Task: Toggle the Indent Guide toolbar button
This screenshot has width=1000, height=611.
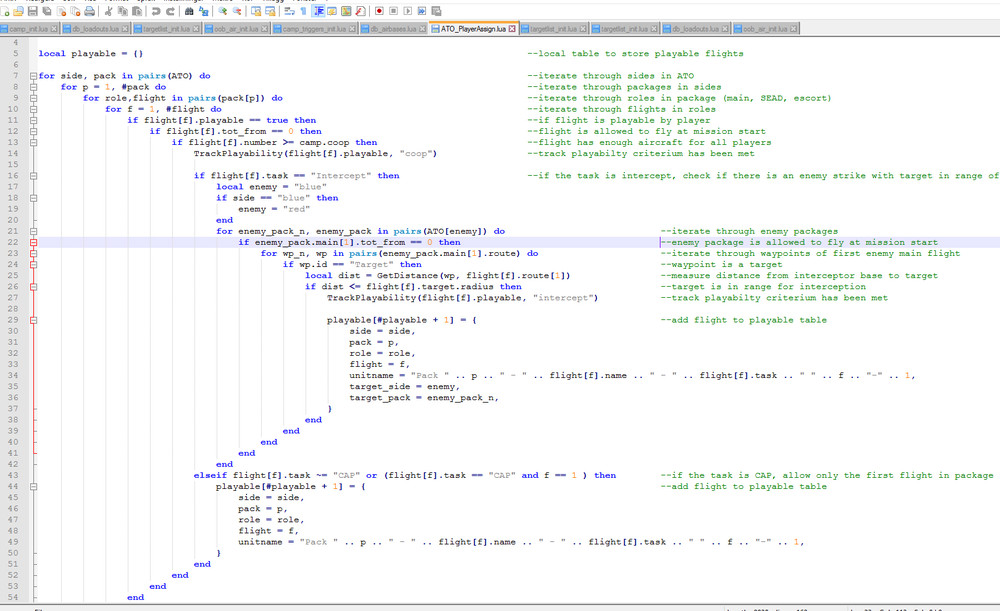Action: 318,11
